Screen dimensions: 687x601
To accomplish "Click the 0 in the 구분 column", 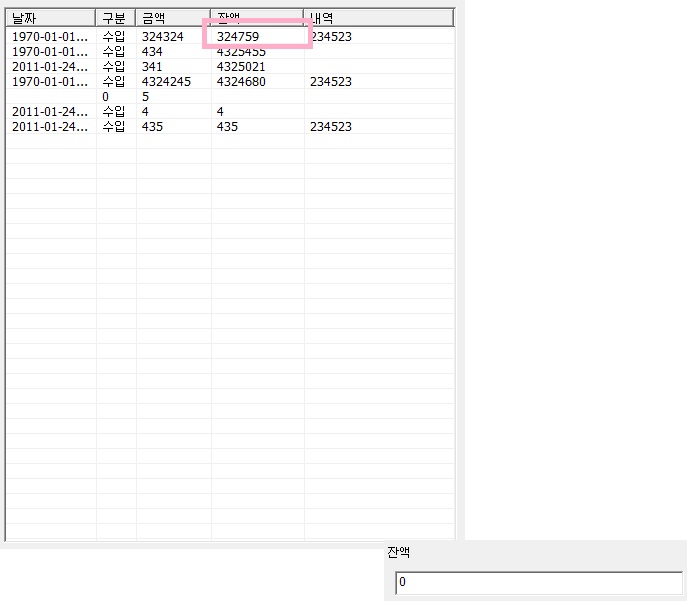I will 106,97.
